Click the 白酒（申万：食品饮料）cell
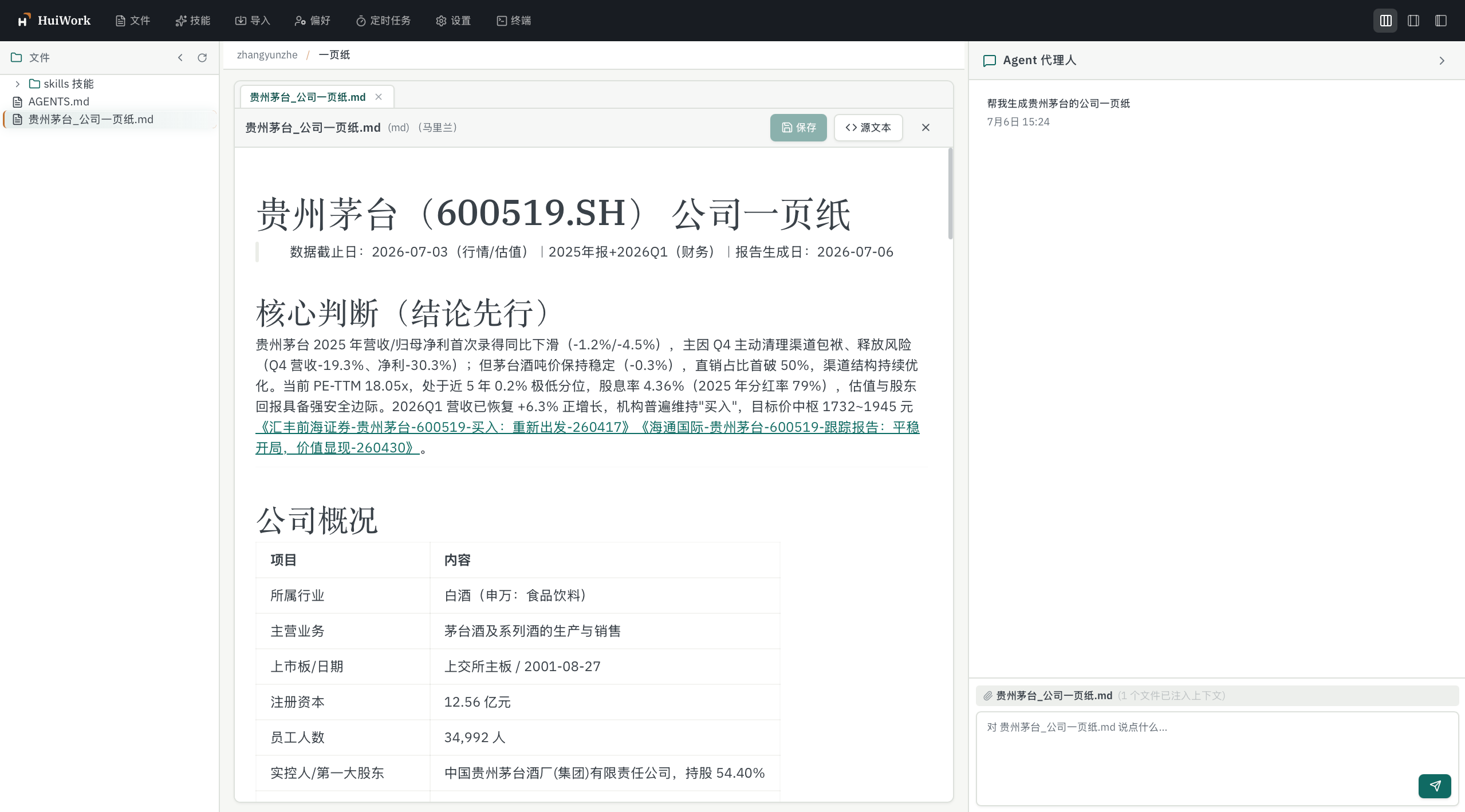Viewport: 1465px width, 812px height. (x=605, y=596)
